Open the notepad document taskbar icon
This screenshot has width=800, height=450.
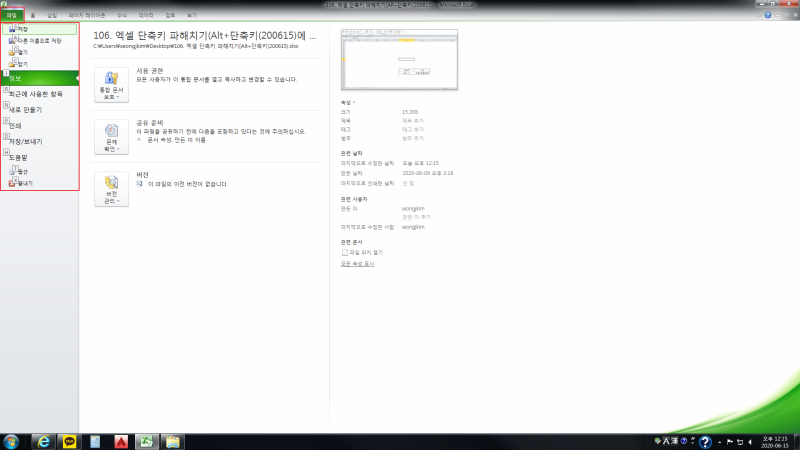click(x=95, y=442)
